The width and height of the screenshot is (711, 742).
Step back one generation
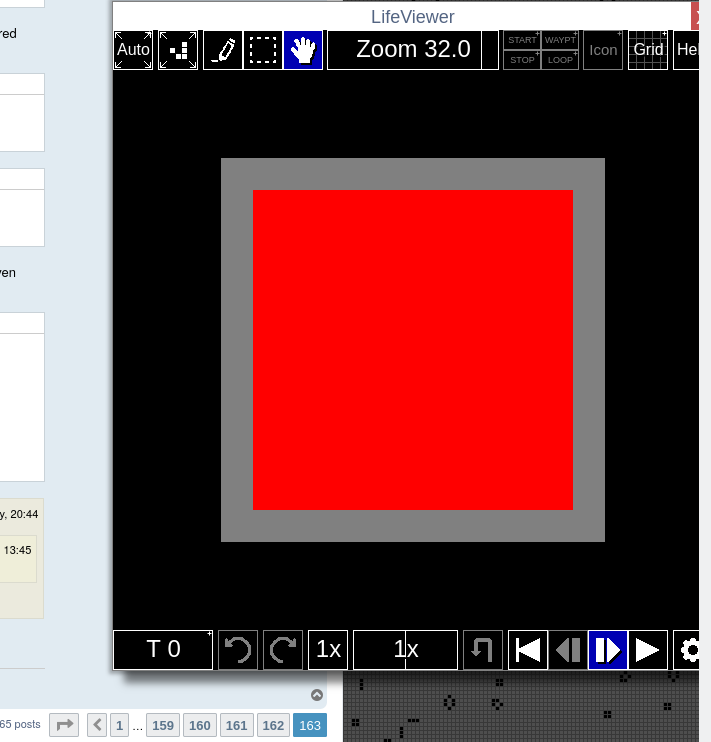pos(568,650)
